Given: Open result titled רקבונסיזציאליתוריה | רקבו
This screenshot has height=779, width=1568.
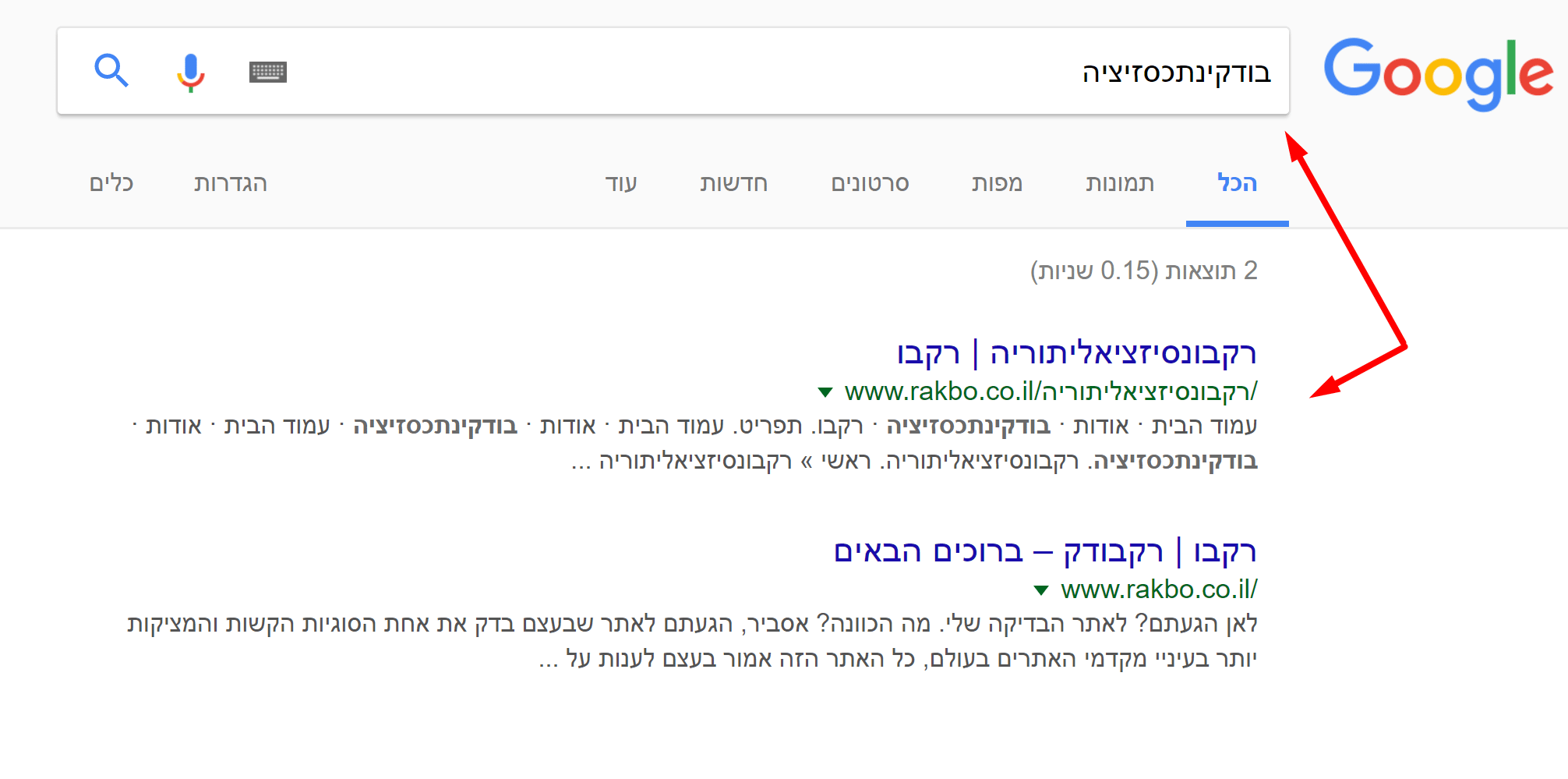Looking at the screenshot, I should [1076, 353].
